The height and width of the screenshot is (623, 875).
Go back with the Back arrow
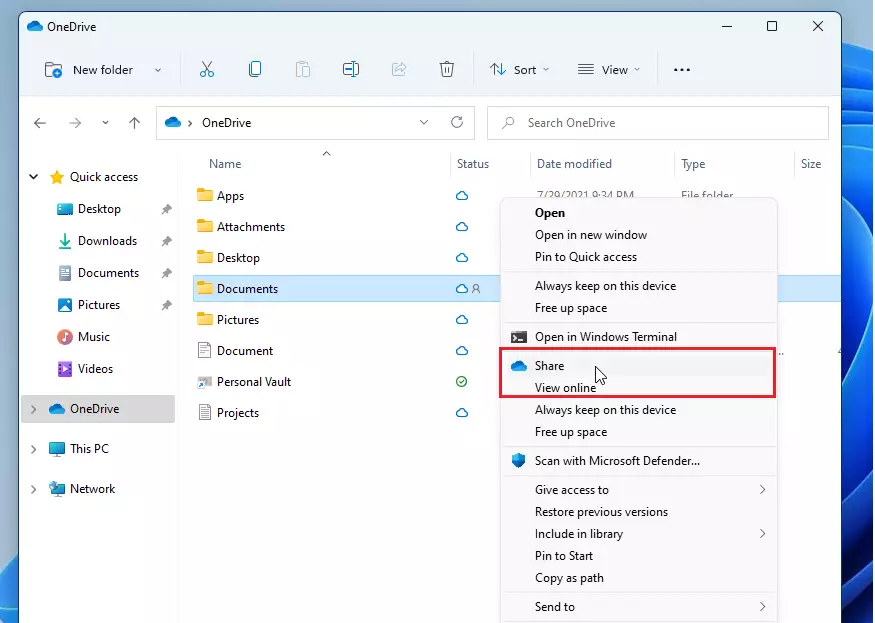[40, 123]
